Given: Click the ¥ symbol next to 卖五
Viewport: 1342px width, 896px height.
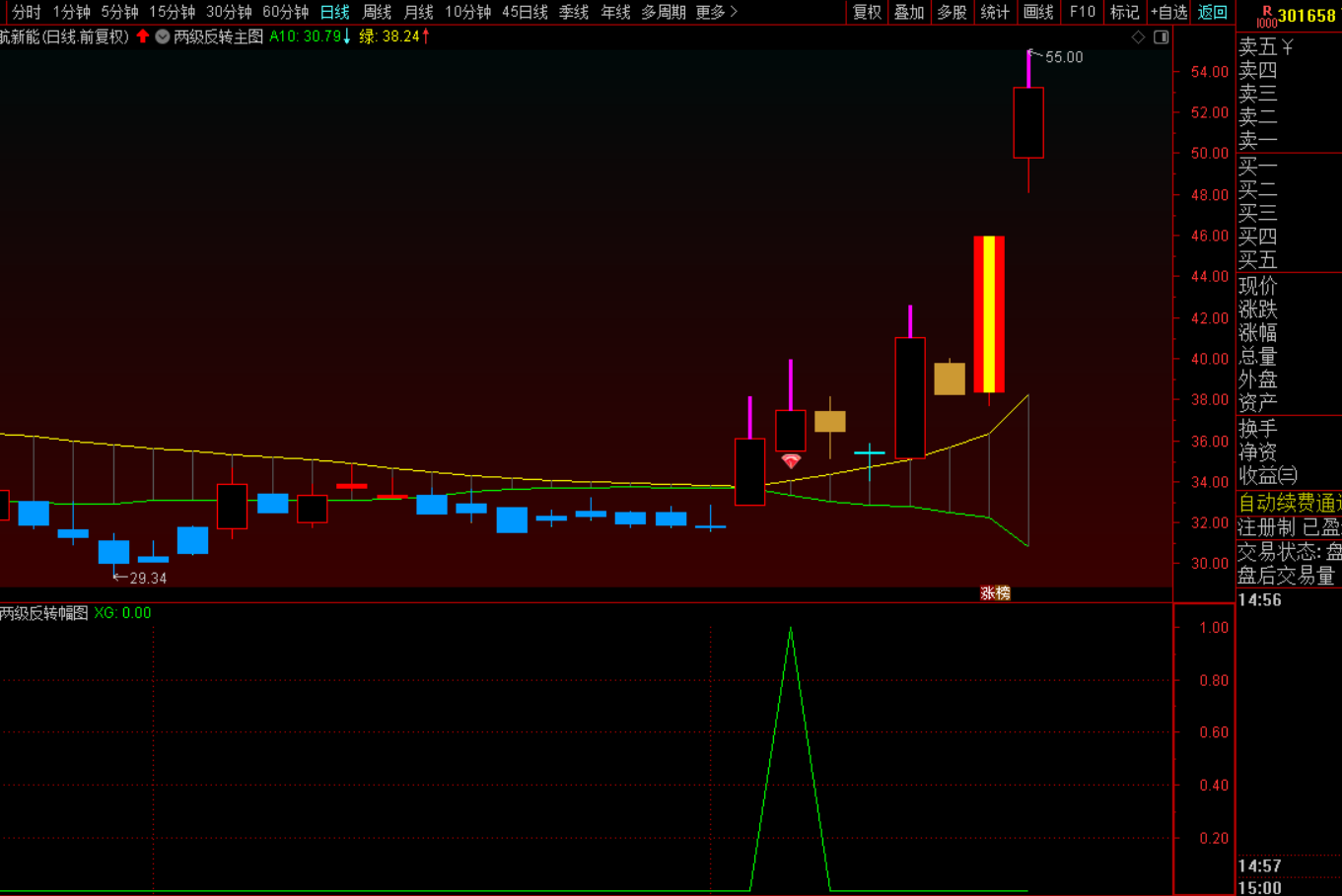Looking at the screenshot, I should tap(1287, 47).
